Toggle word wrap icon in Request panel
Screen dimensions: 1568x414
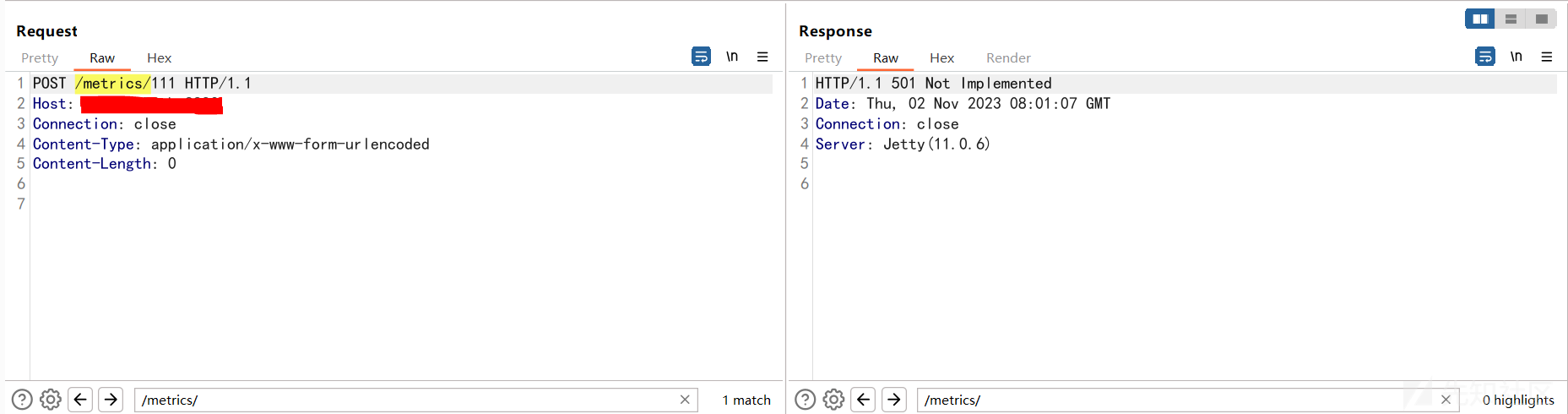[701, 57]
